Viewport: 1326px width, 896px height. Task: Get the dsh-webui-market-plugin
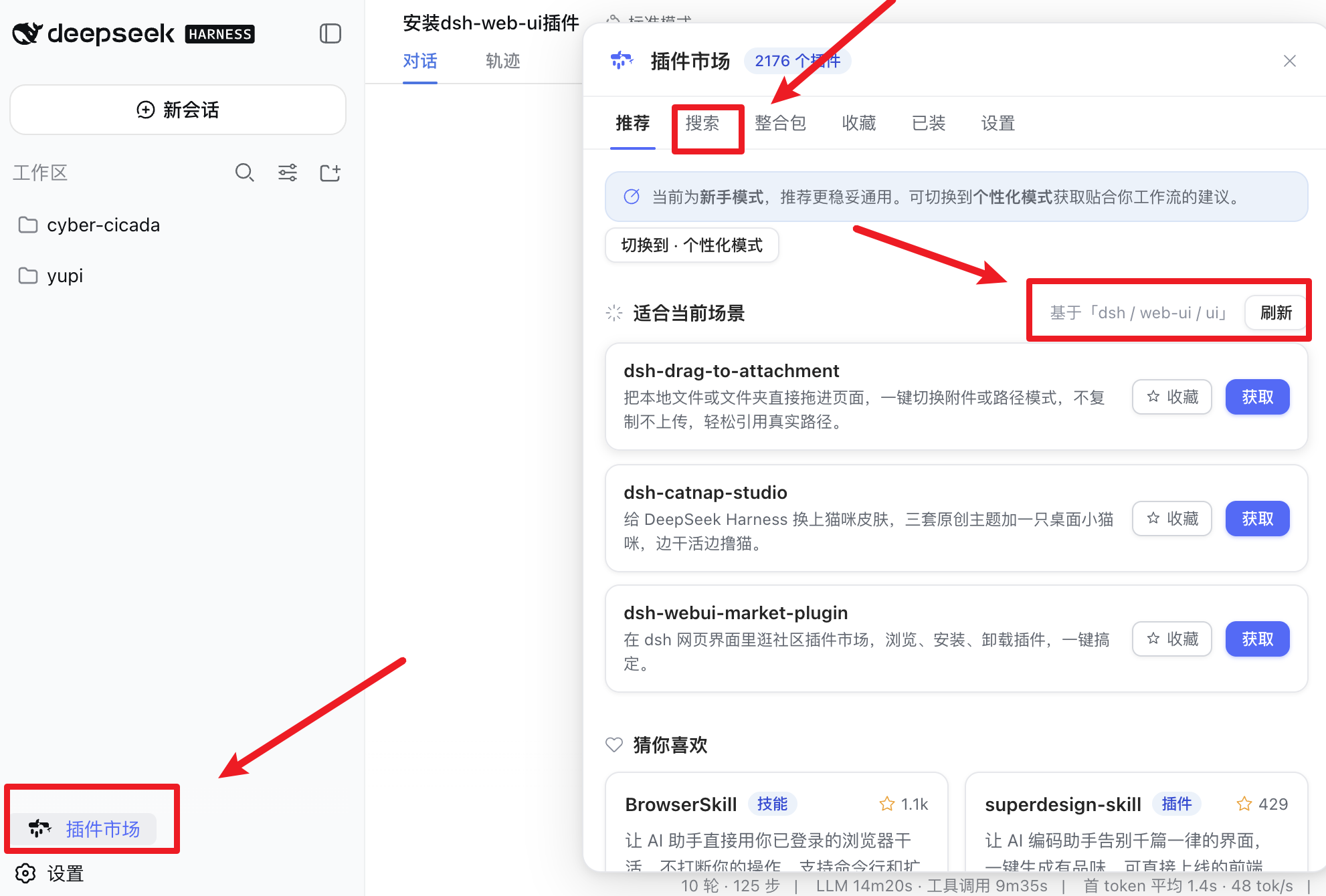click(x=1258, y=639)
